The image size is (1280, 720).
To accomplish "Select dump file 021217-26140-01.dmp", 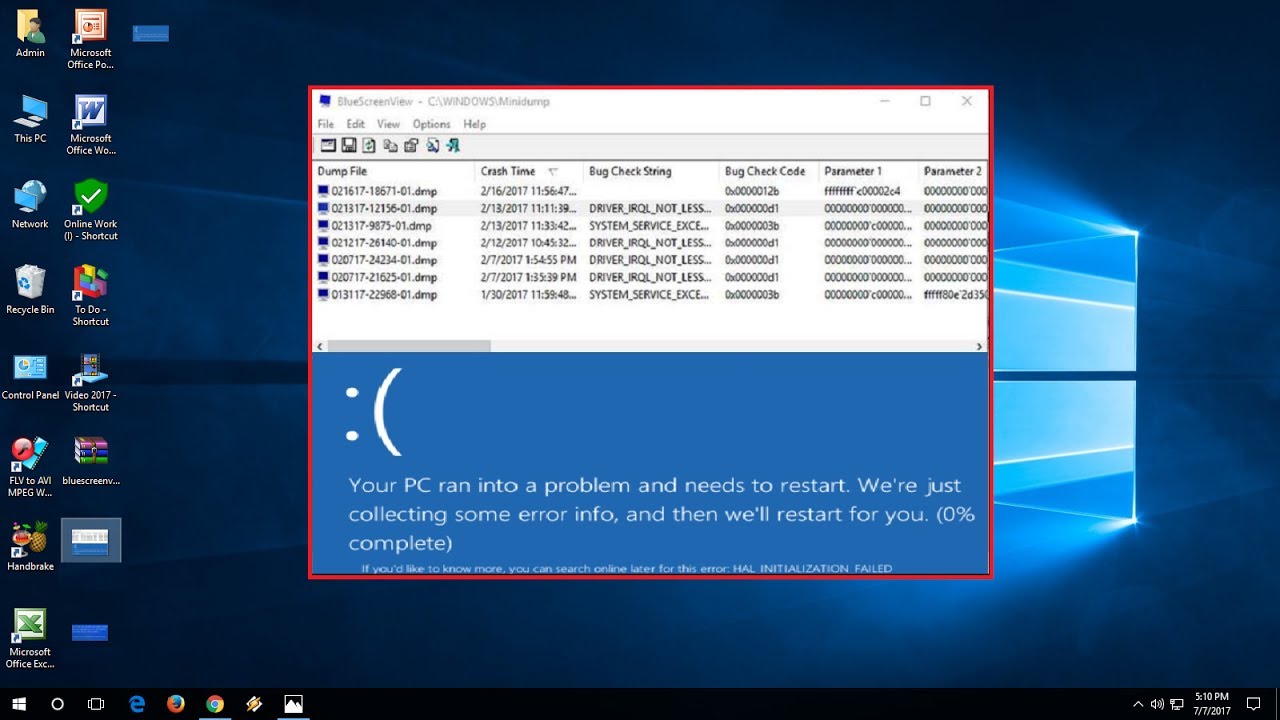I will click(384, 243).
